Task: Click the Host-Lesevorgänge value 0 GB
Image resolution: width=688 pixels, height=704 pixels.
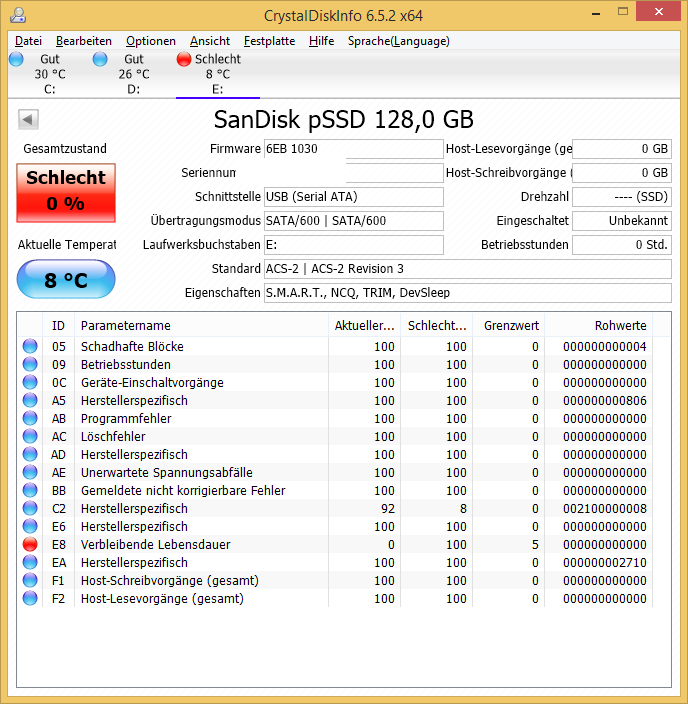Action: click(622, 149)
